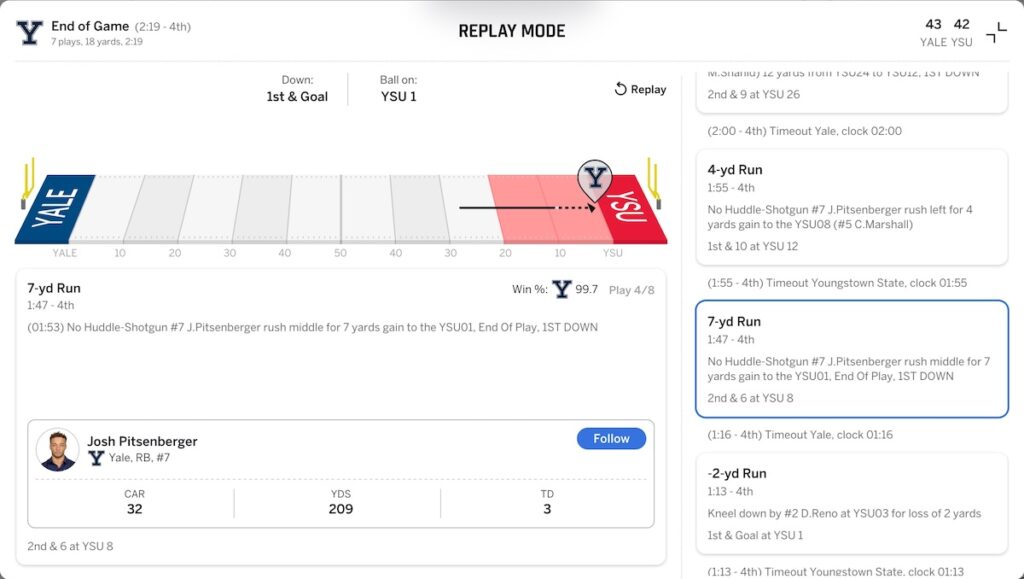Screen dimensions: 1024x579
Task: Click Yale ball marker pin on field
Action: pyautogui.click(x=595, y=180)
